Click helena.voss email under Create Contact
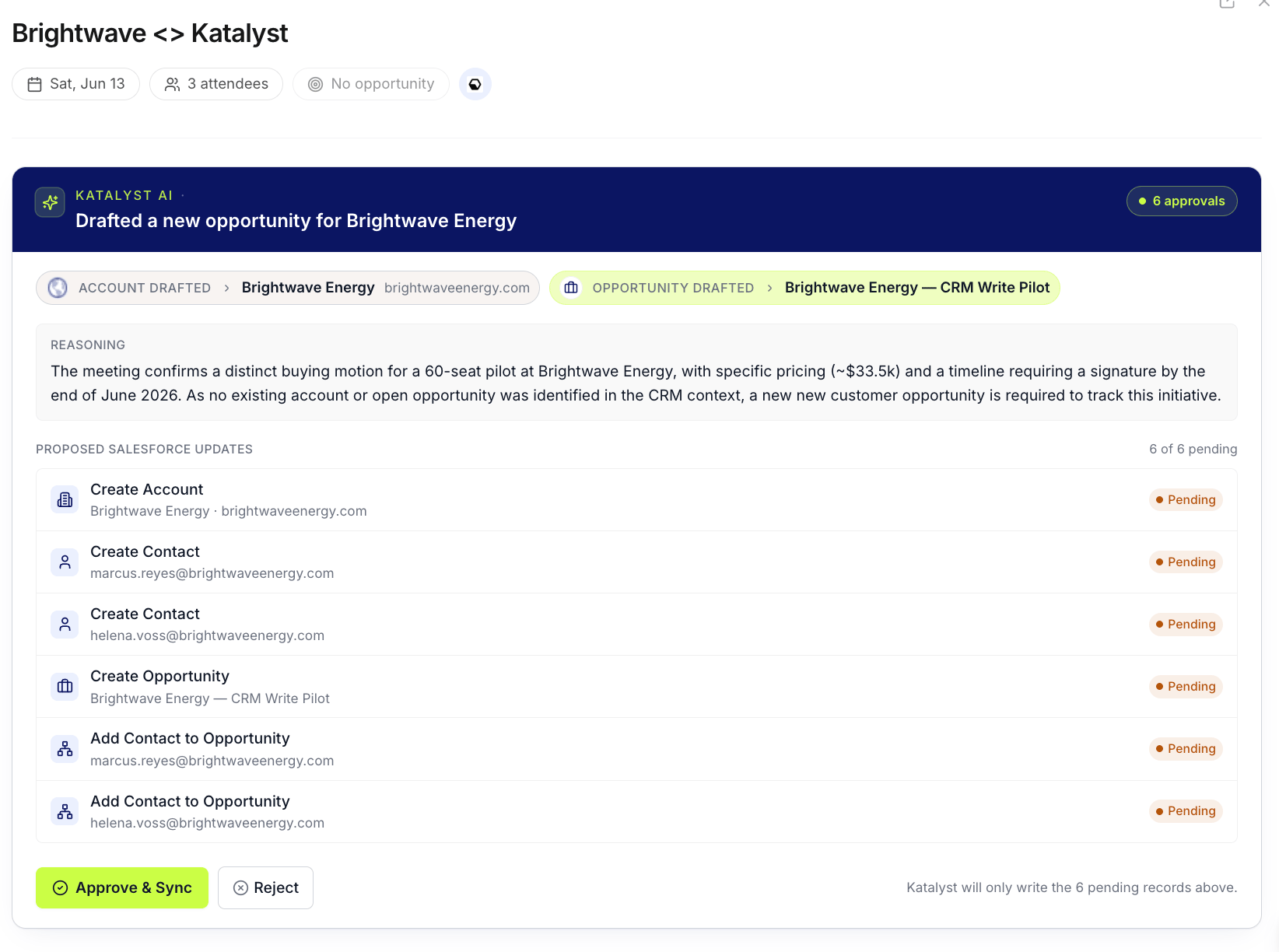This screenshot has height=952, width=1279. click(x=207, y=635)
